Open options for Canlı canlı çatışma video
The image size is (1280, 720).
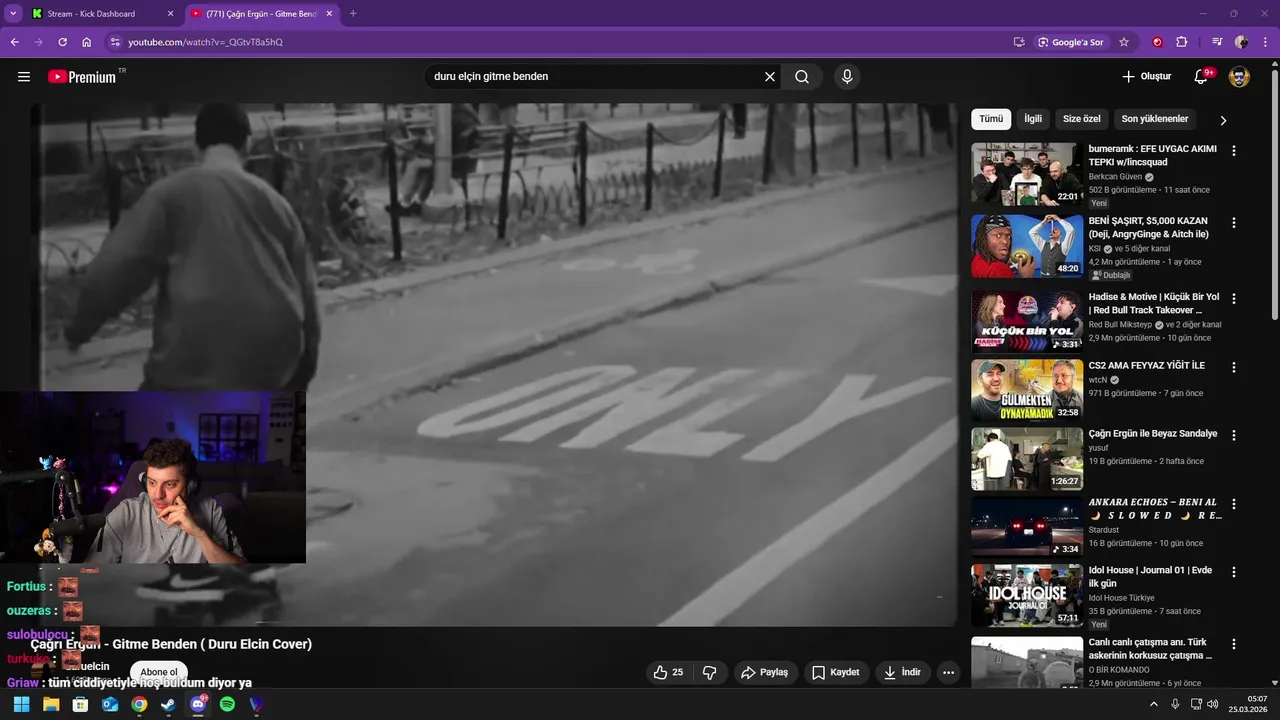pyautogui.click(x=1234, y=644)
